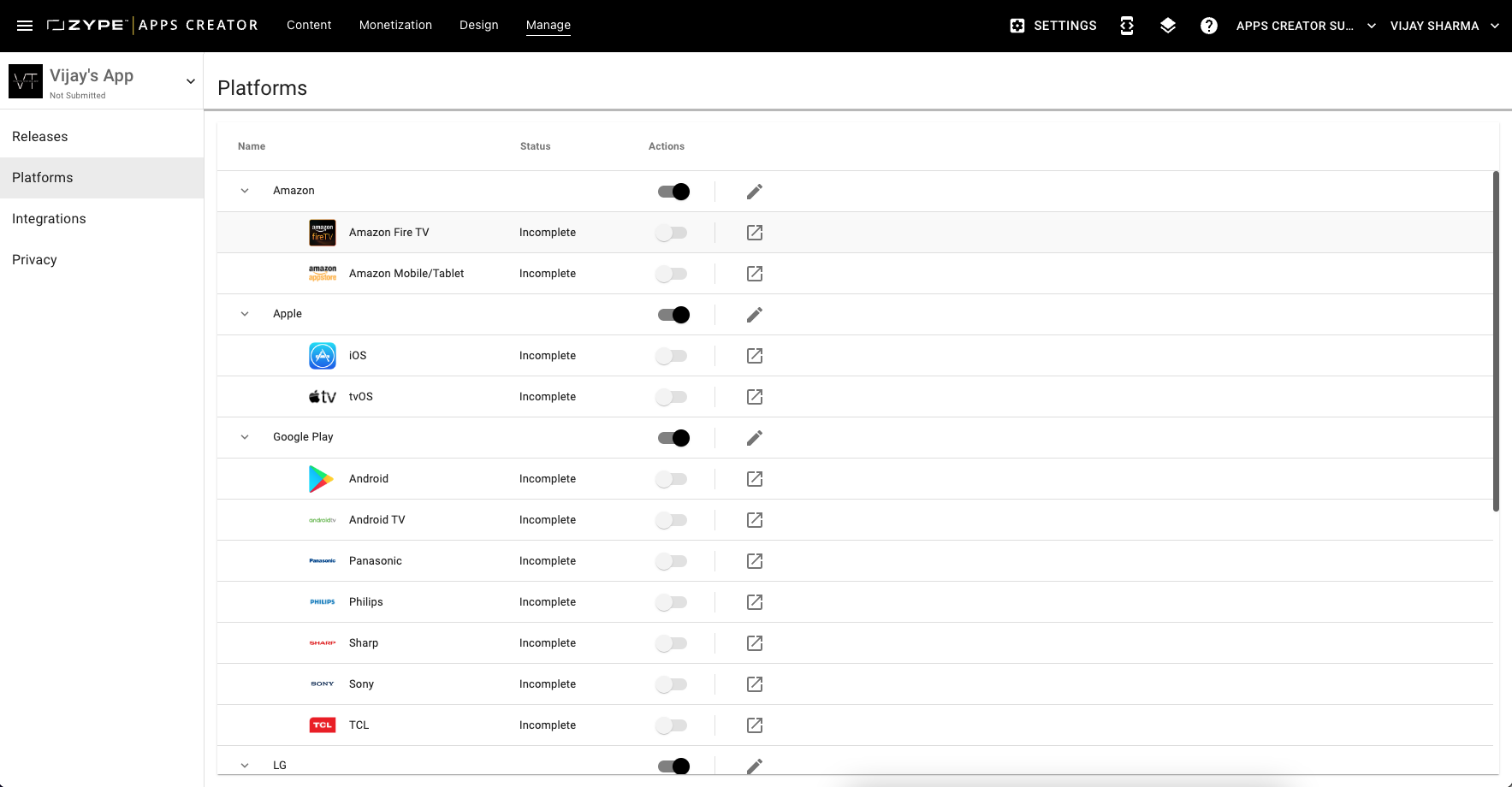The height and width of the screenshot is (787, 1512).
Task: Enable the Amazon Fire TV toggle
Action: click(672, 233)
